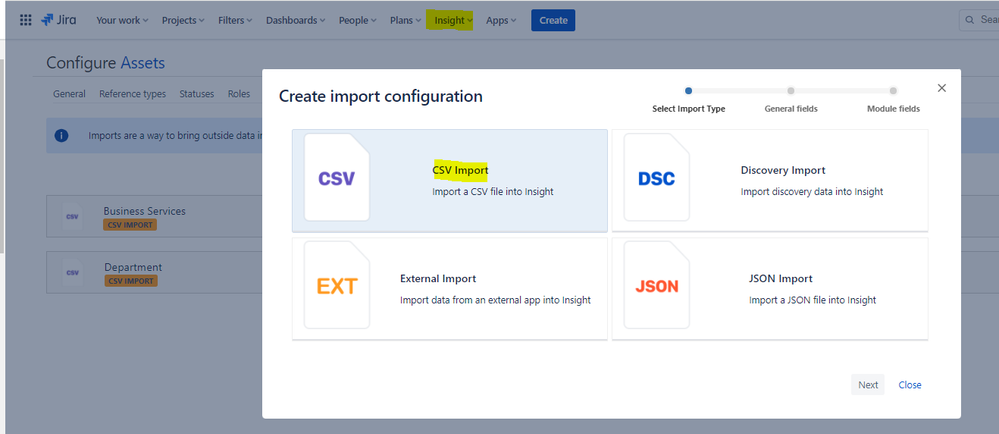Click CSV IMPORT badge under Department

pos(131,280)
